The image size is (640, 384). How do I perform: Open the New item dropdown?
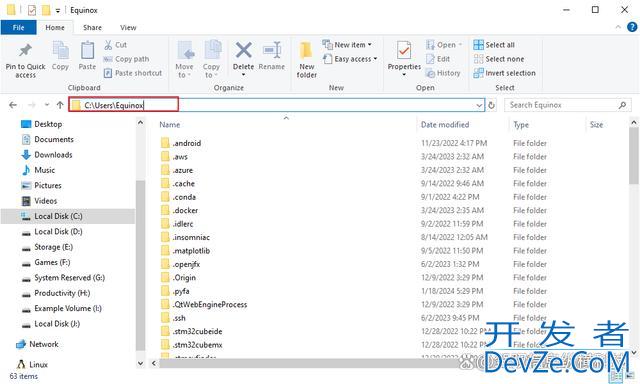(x=347, y=44)
